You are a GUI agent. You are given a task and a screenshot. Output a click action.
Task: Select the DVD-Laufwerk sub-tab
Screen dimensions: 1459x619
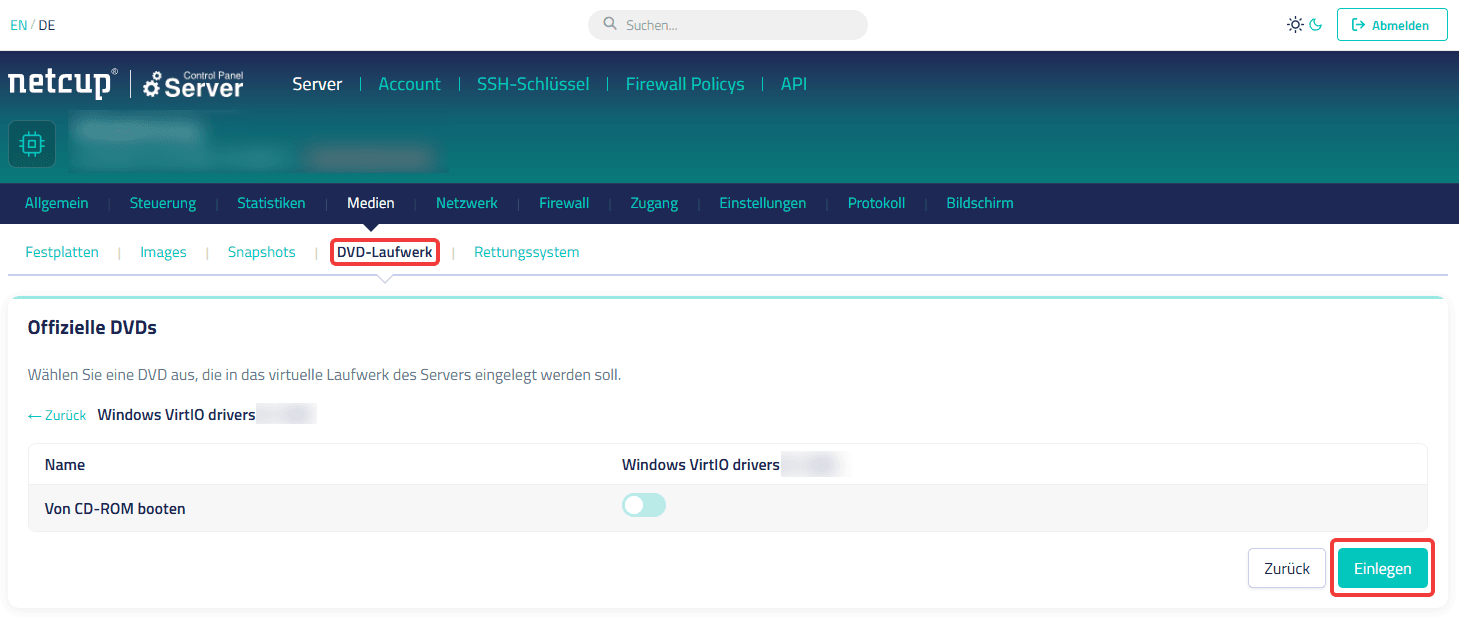pyautogui.click(x=385, y=252)
